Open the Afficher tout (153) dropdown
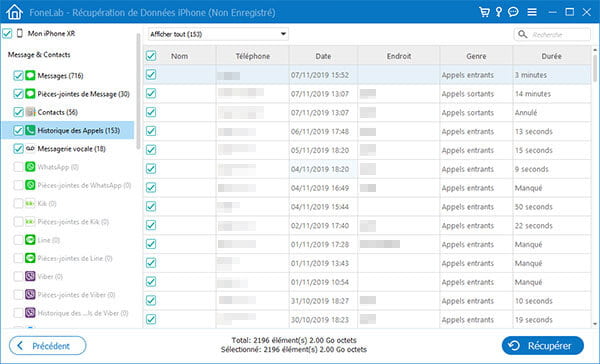Viewport: 600px width, 364px height. [218, 34]
